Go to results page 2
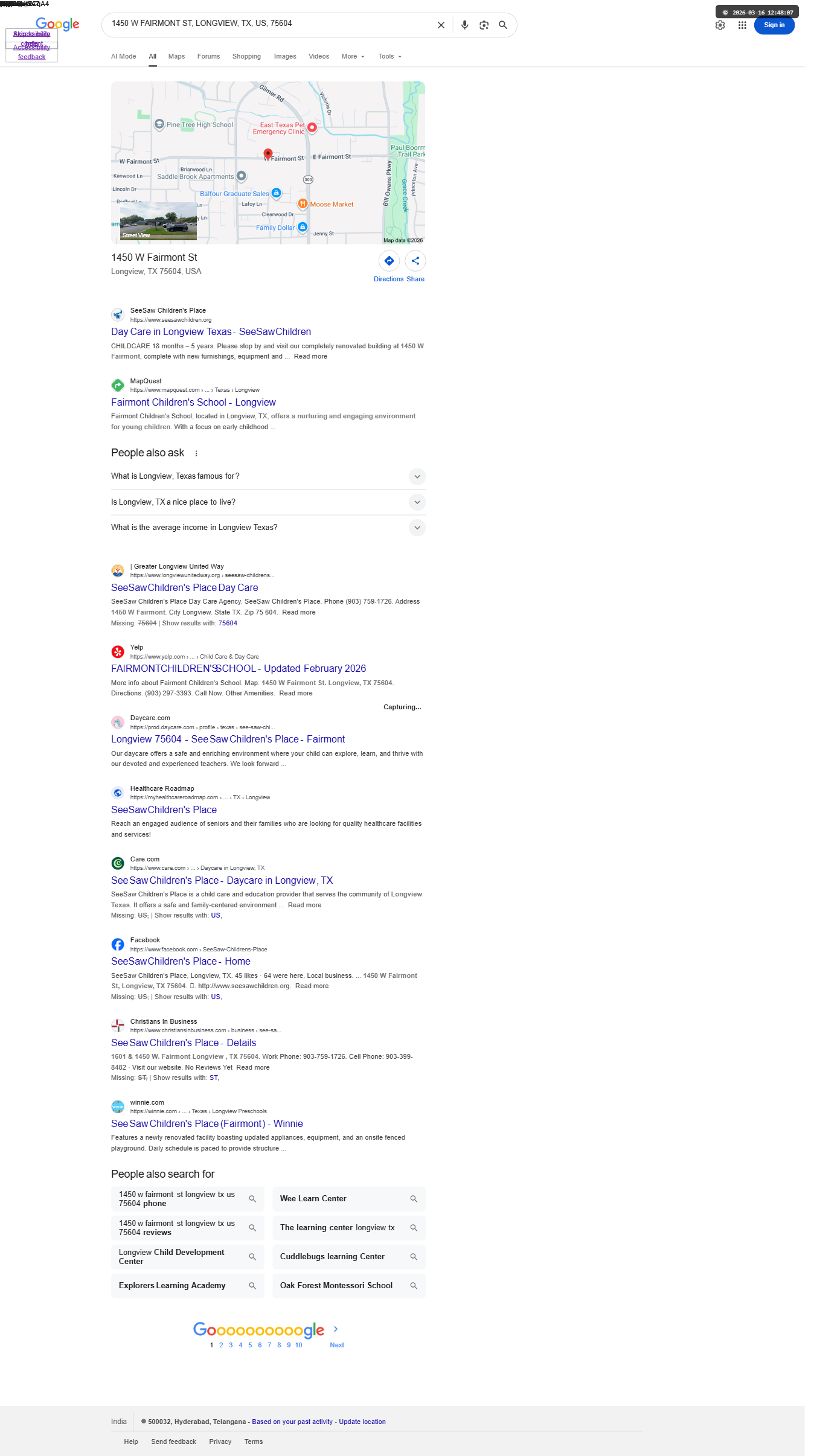Screen dimensions: 814x1456 [221, 1345]
